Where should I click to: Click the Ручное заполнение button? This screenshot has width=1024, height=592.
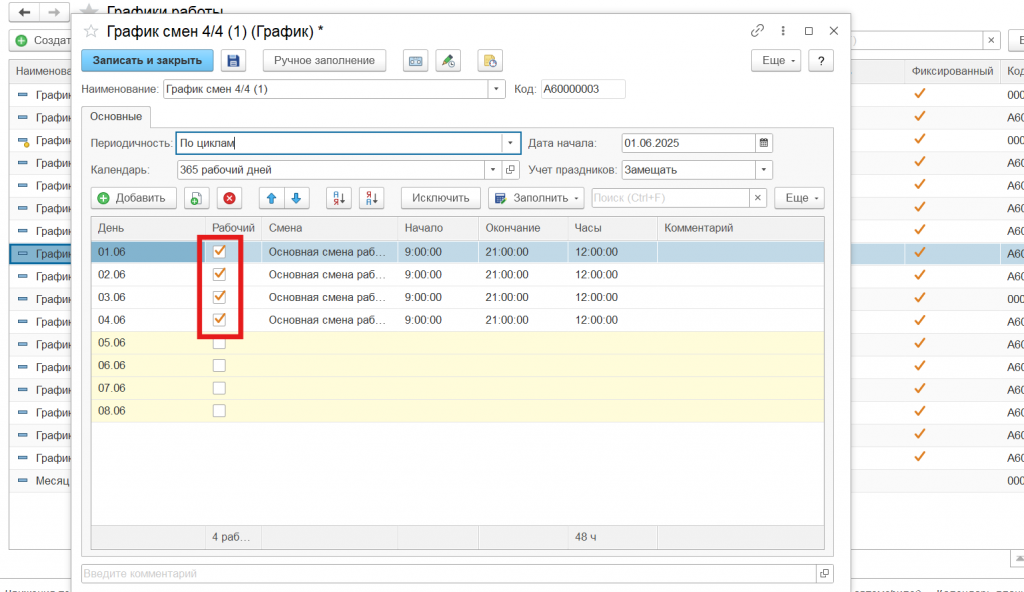[x=324, y=61]
